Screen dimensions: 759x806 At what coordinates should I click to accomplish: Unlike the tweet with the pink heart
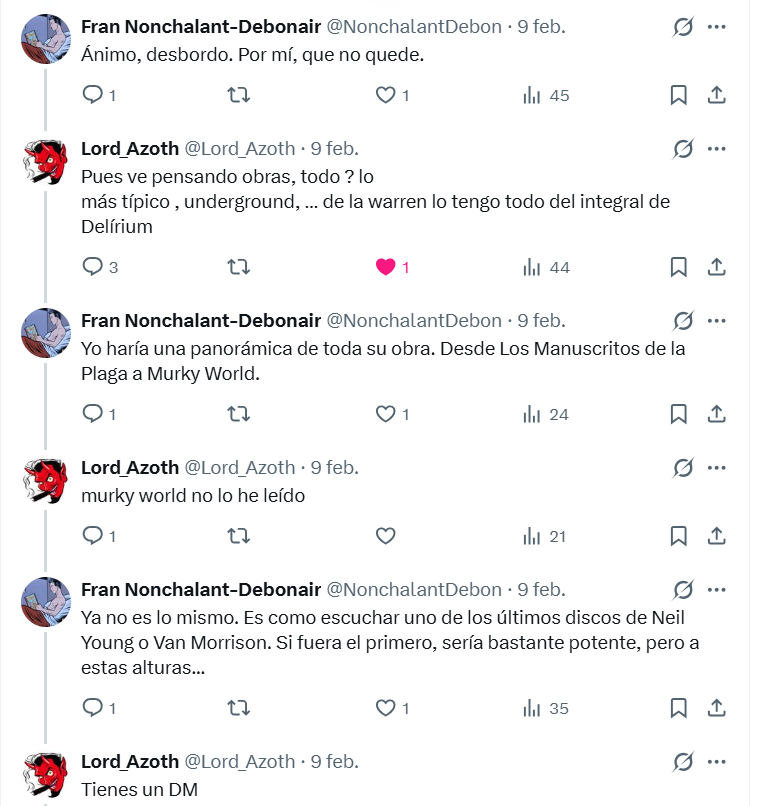click(385, 267)
